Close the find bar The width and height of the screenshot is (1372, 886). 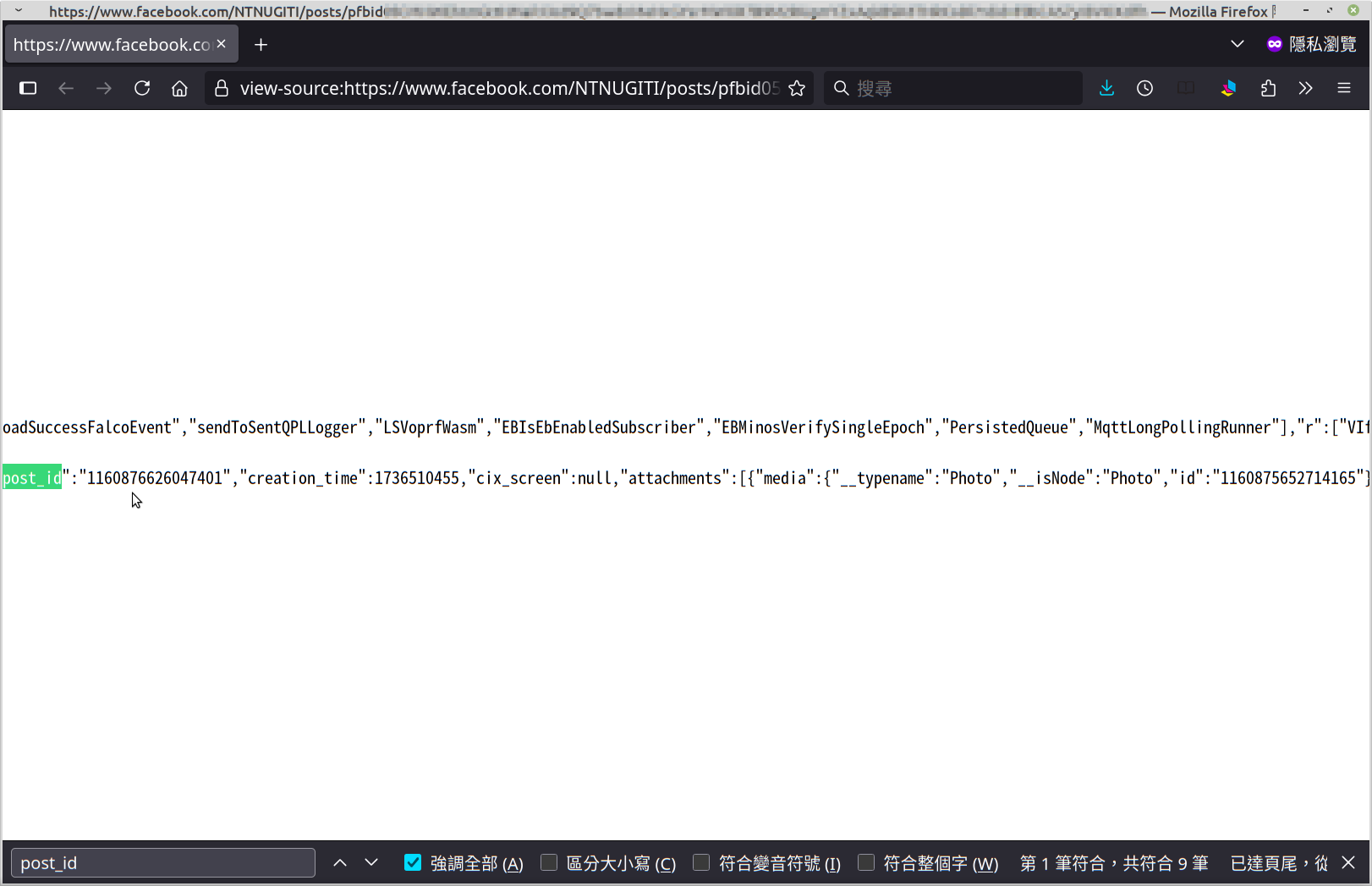coord(1348,862)
